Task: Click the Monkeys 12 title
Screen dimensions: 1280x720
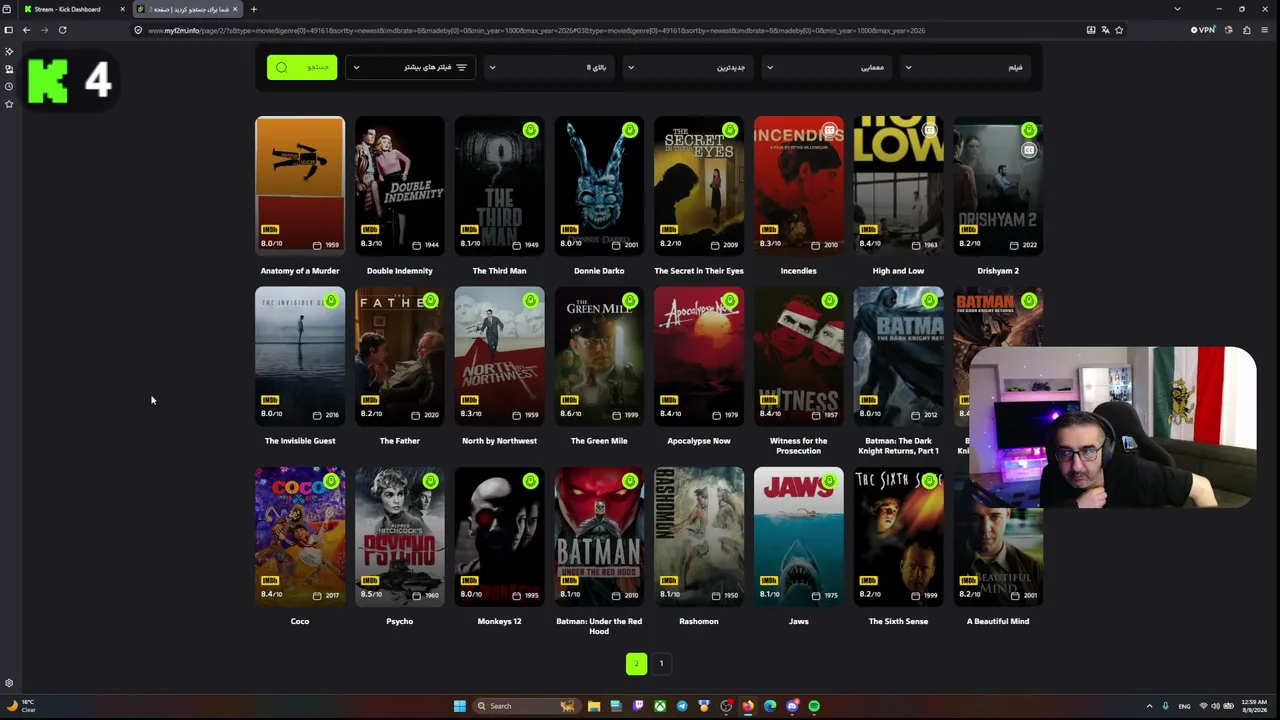Action: (499, 621)
